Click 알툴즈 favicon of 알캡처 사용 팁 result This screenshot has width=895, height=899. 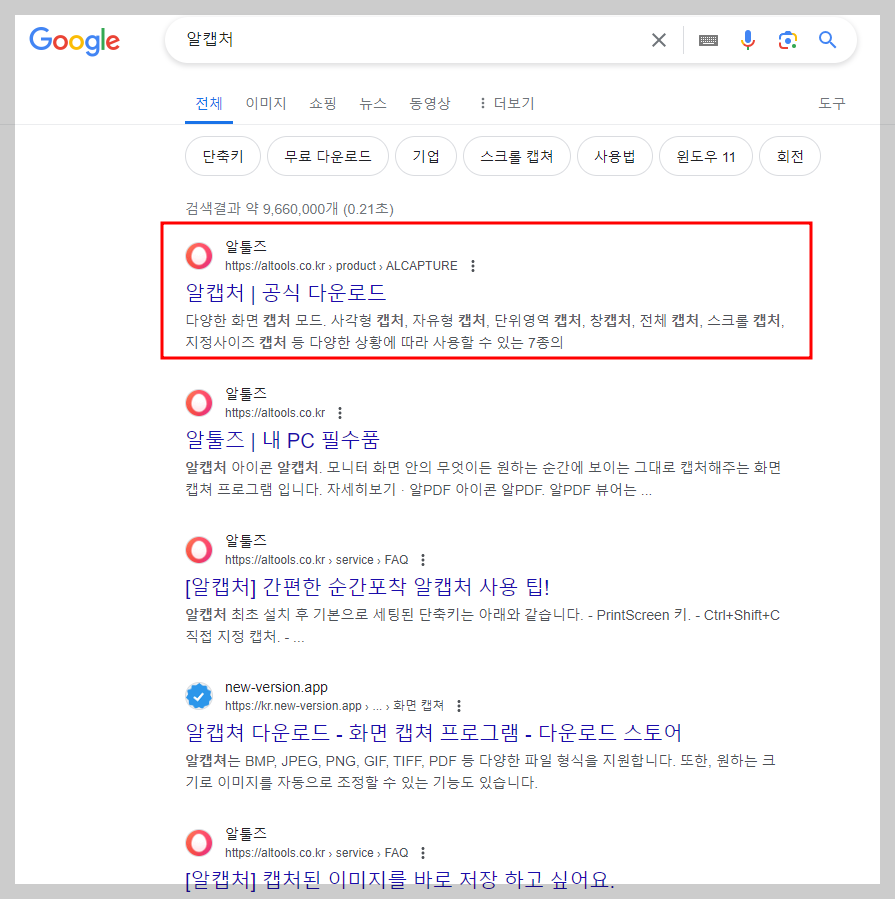click(x=199, y=549)
